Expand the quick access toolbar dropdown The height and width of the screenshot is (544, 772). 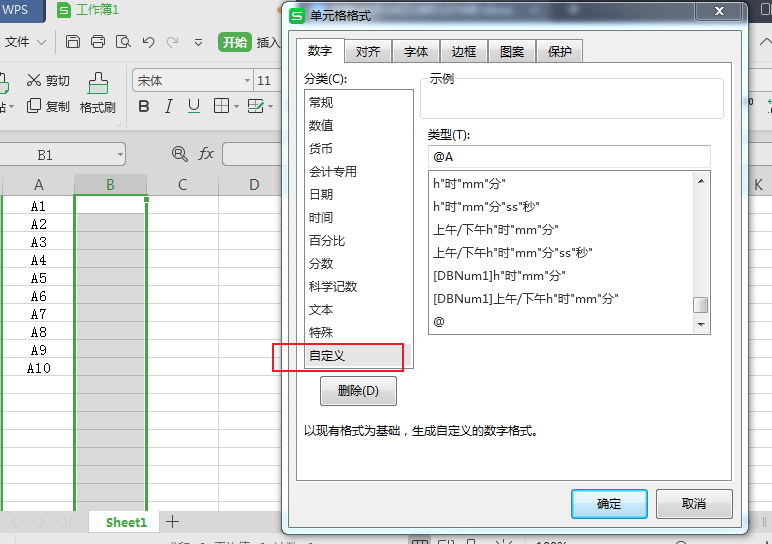(198, 42)
